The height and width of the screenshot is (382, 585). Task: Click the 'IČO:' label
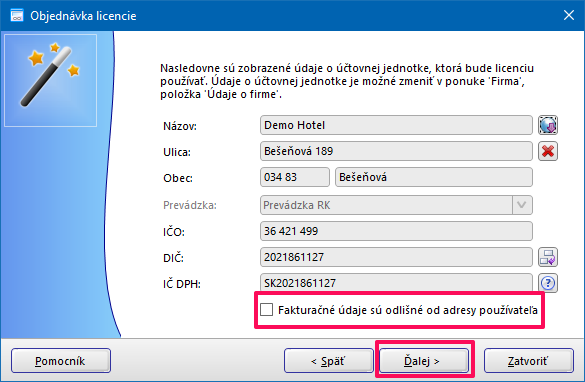click(x=174, y=232)
